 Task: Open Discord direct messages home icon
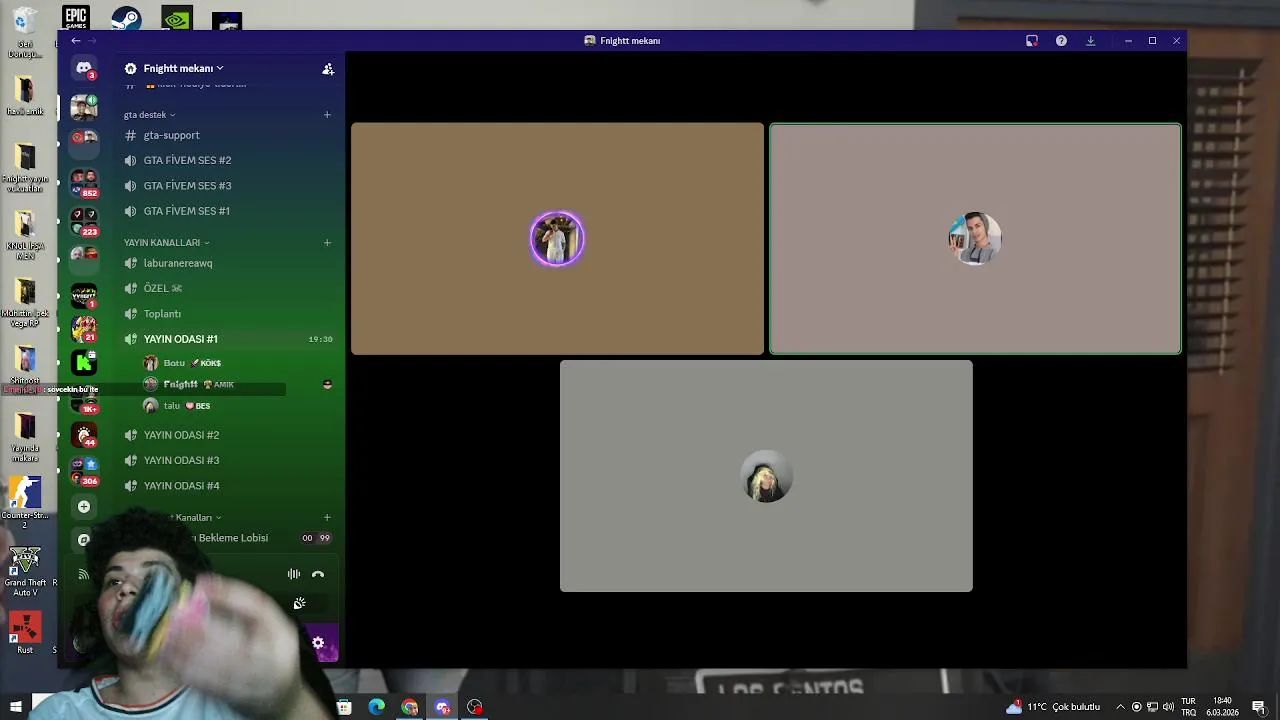[x=84, y=69]
